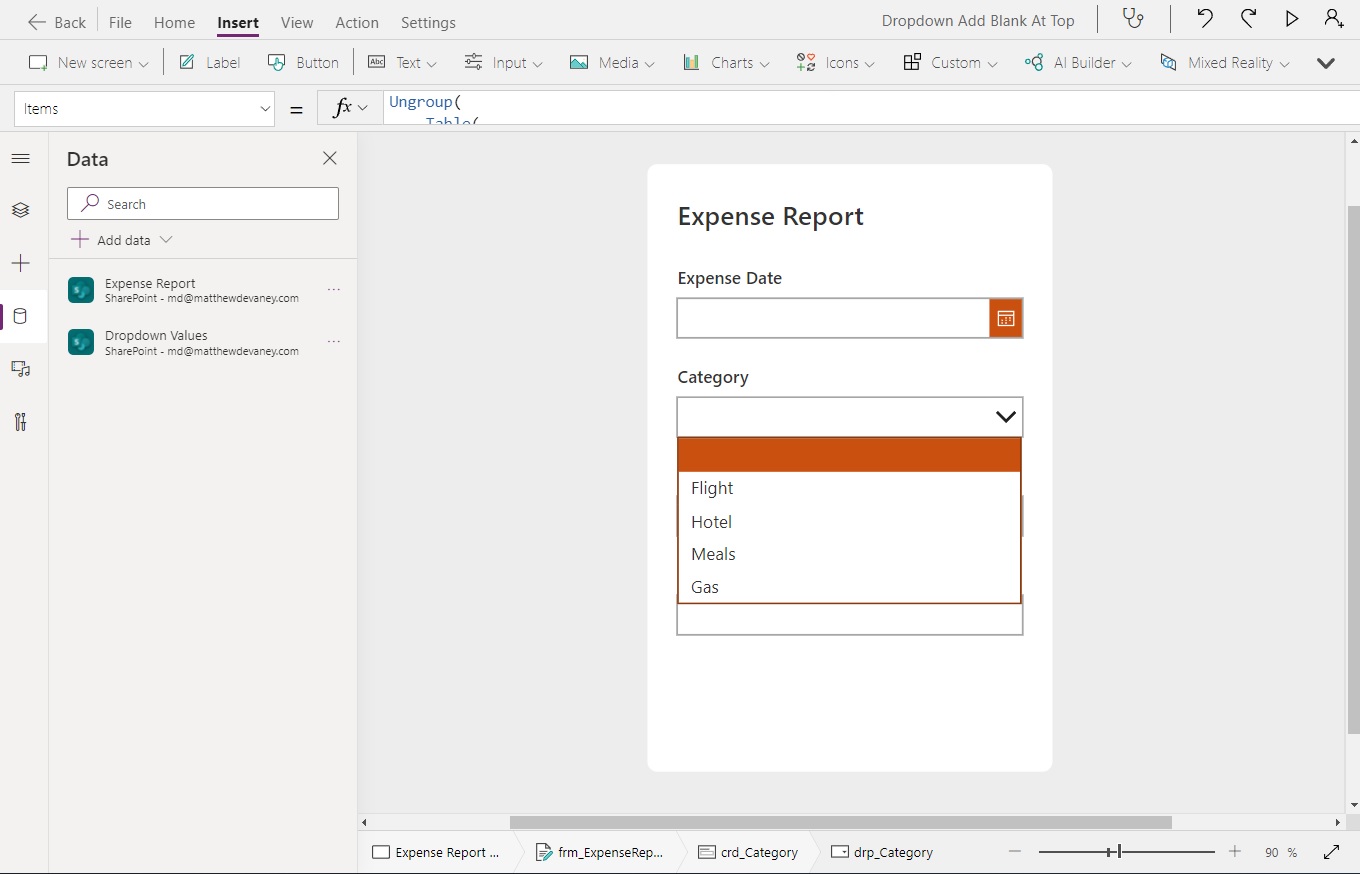Click the calendar icon for Expense Date
This screenshot has height=874, width=1360.
[1006, 318]
